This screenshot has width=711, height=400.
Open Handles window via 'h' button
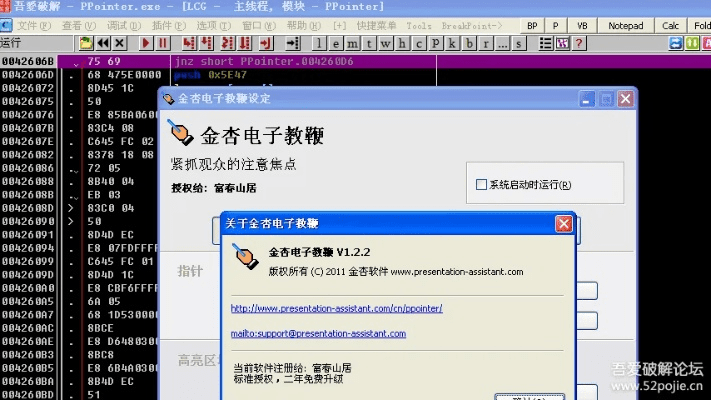click(402, 44)
